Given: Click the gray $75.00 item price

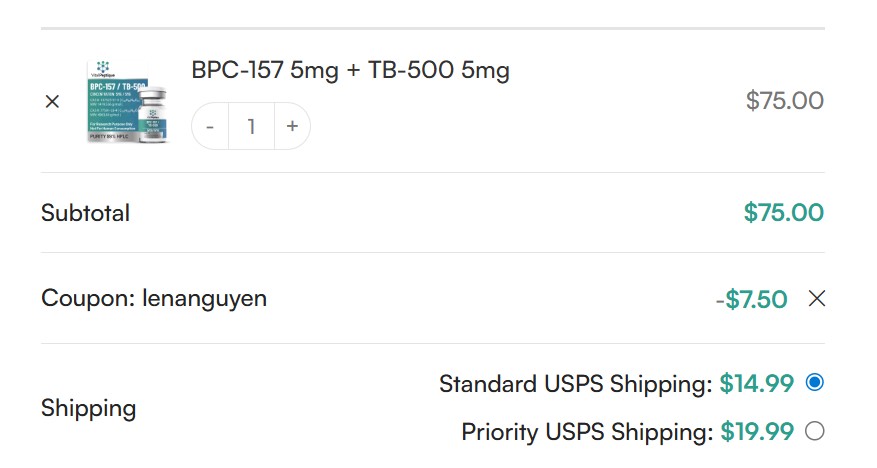Looking at the screenshot, I should click(x=785, y=101).
